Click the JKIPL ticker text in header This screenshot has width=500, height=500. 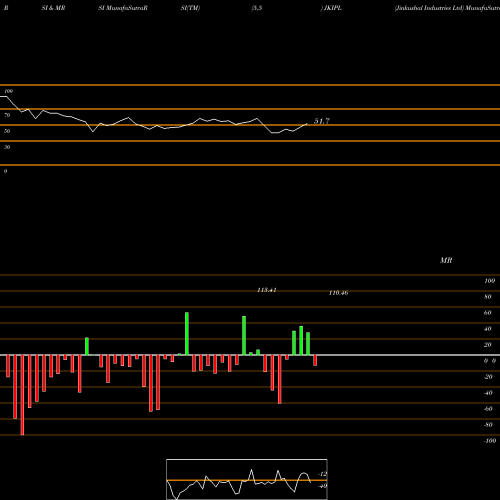(332, 8)
